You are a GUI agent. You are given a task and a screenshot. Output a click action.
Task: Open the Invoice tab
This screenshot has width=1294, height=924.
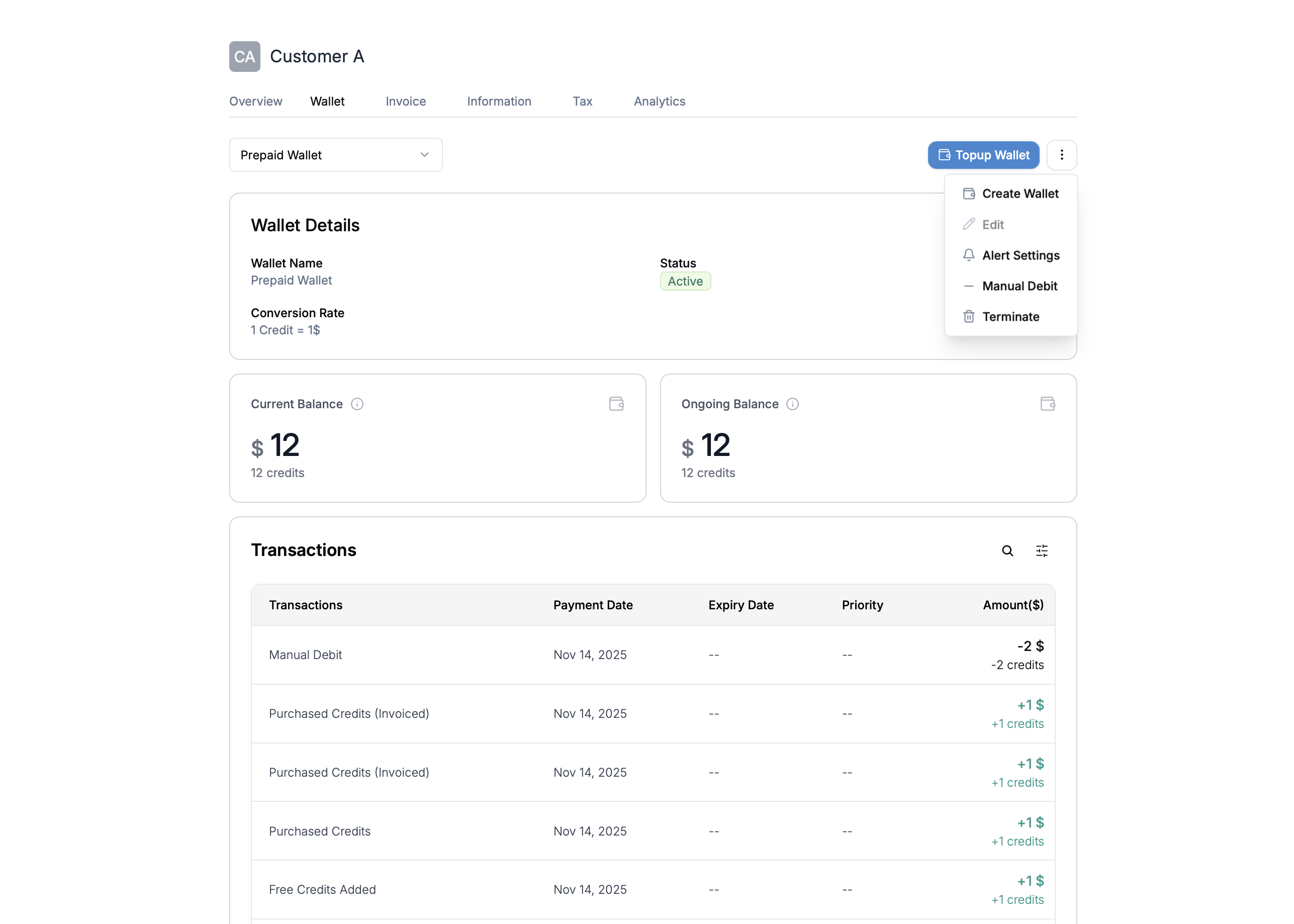(406, 101)
